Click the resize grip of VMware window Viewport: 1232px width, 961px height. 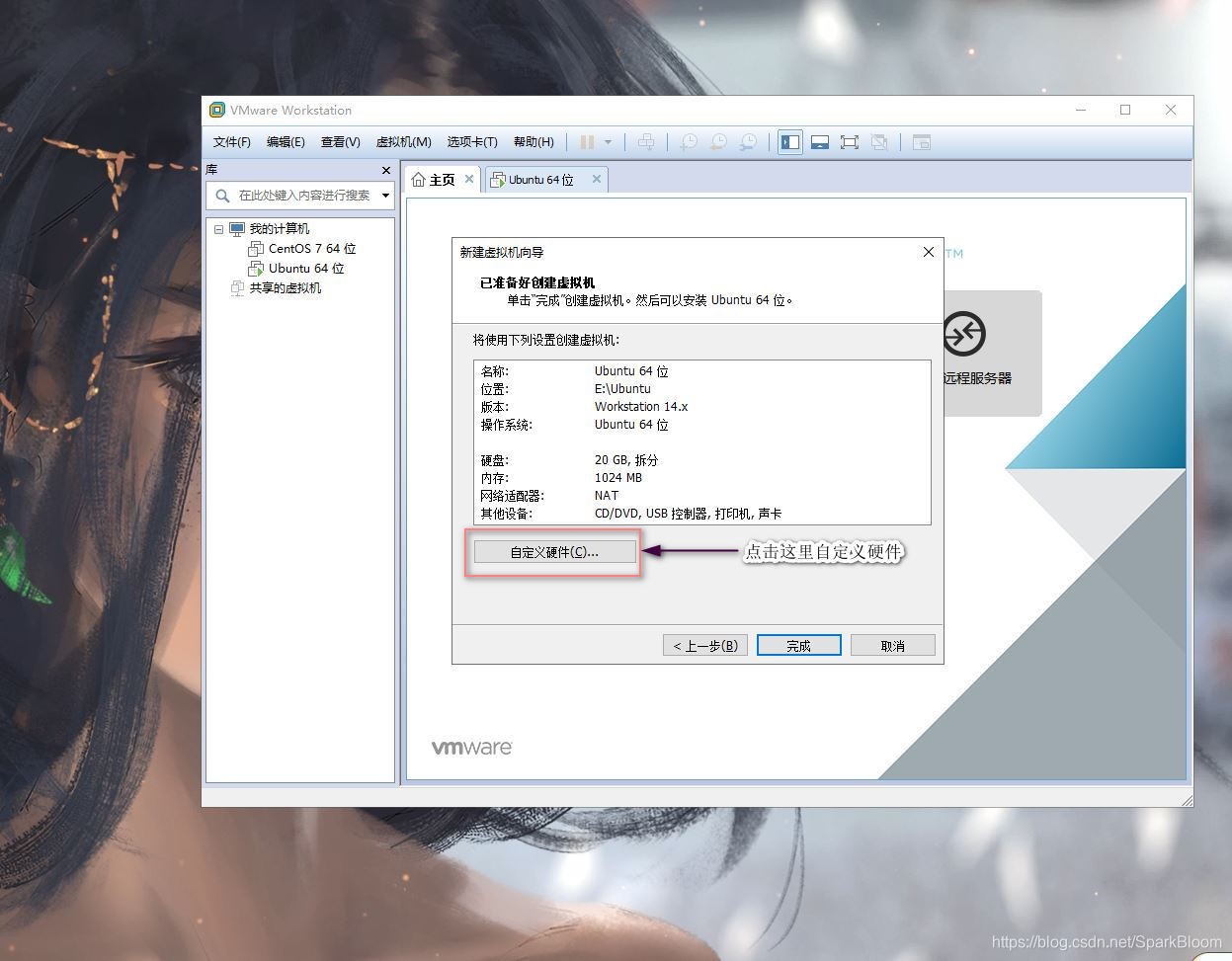coord(1187,800)
